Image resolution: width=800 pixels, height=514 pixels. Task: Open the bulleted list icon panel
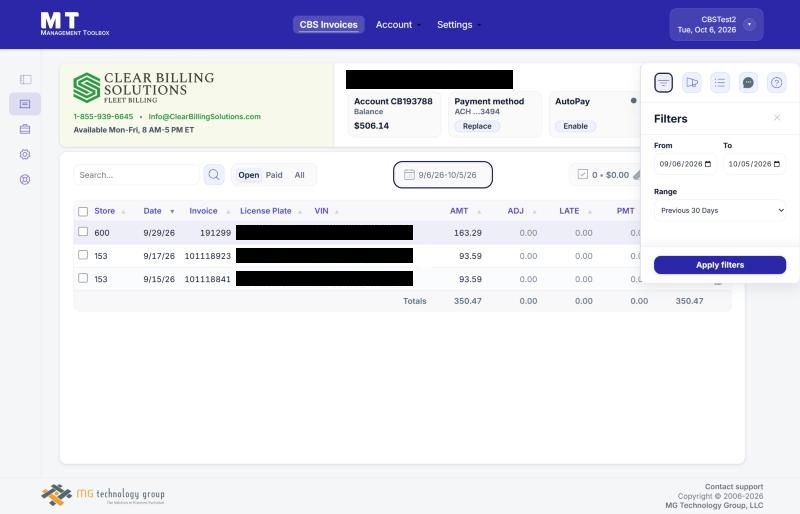point(720,83)
